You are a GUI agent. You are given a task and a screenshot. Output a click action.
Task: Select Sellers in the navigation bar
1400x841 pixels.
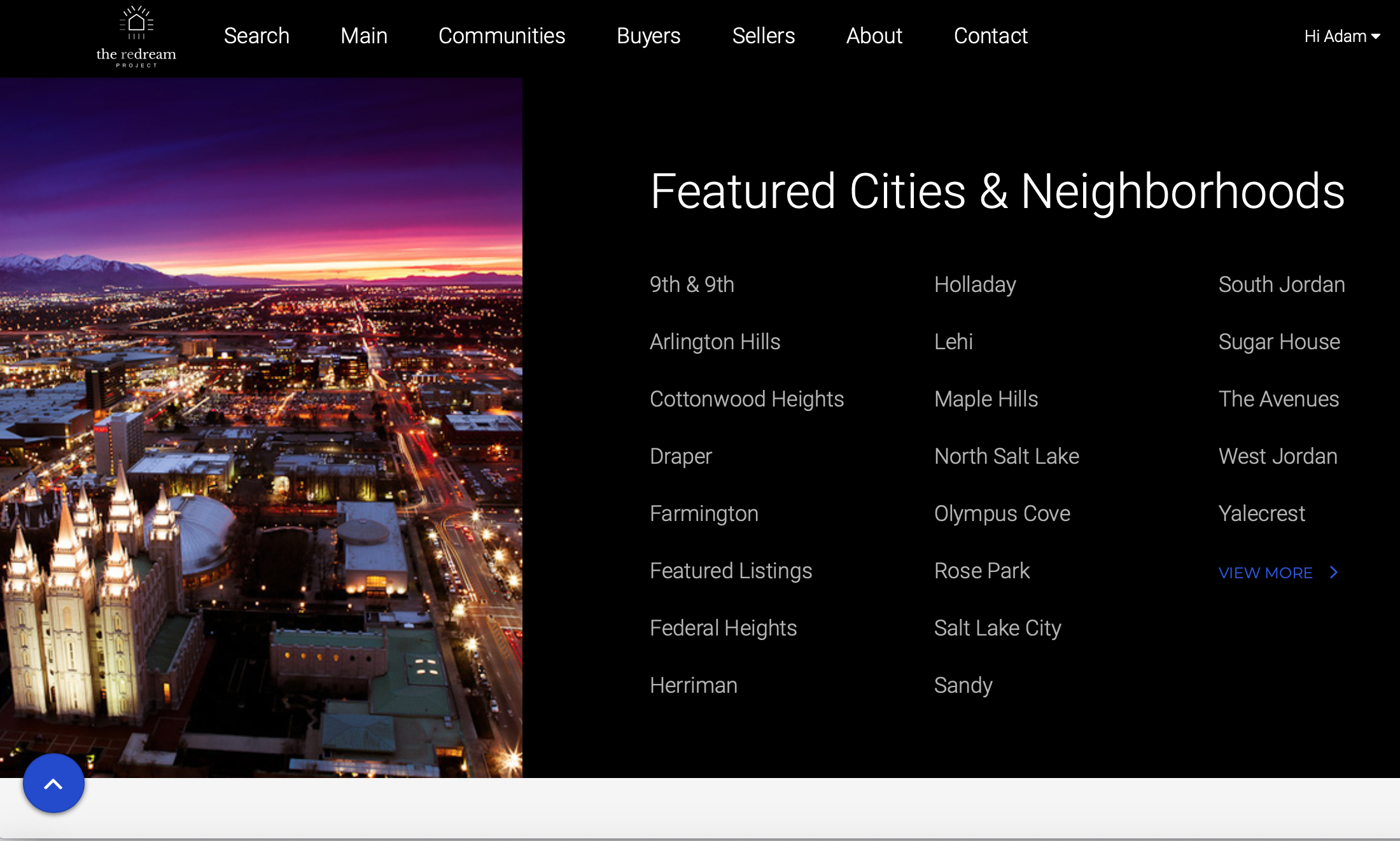pos(763,36)
